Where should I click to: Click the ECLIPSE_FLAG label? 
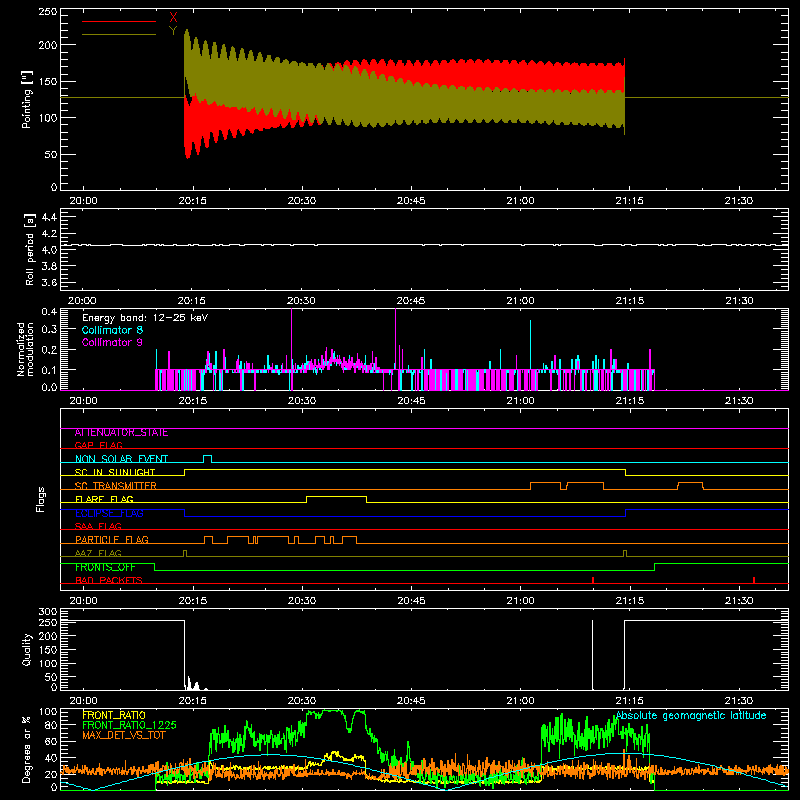click(109, 513)
